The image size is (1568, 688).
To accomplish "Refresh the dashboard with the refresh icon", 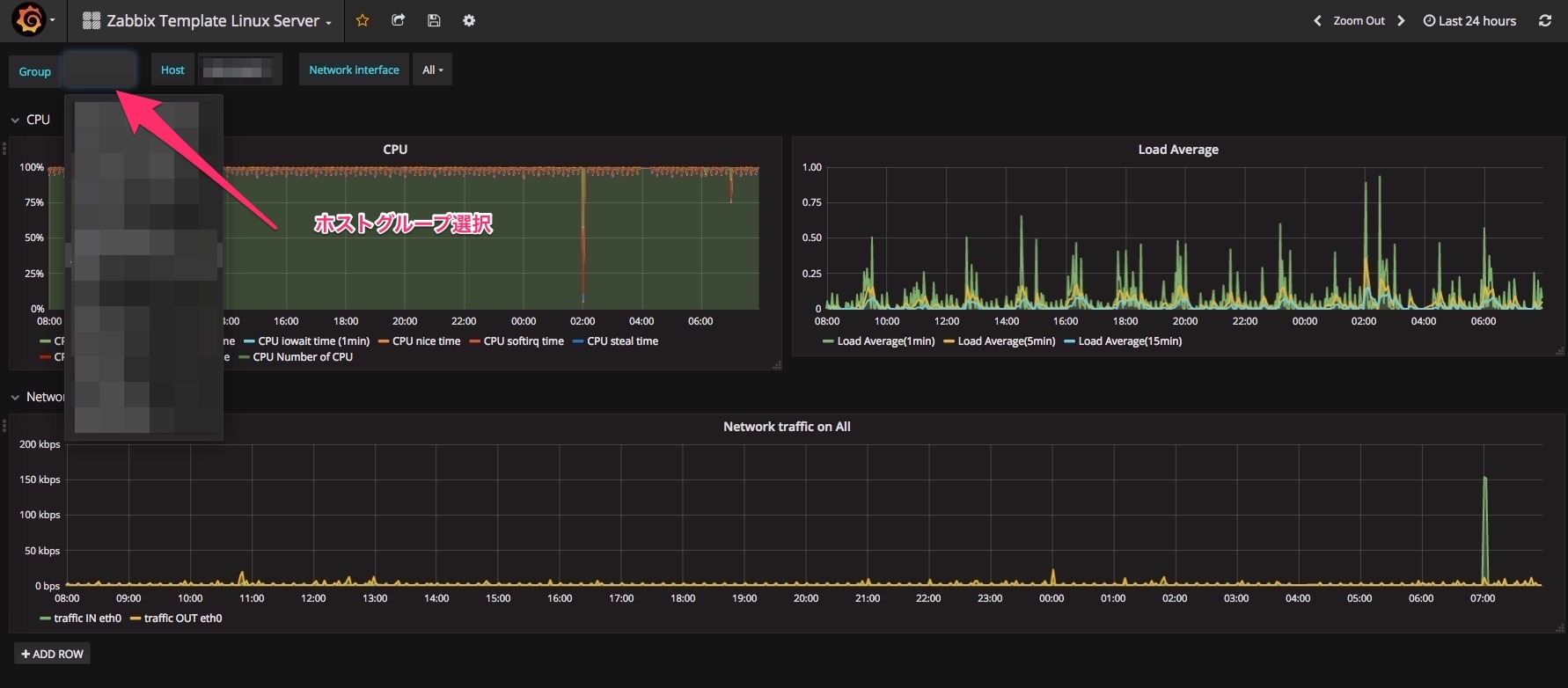I will tap(1544, 20).
